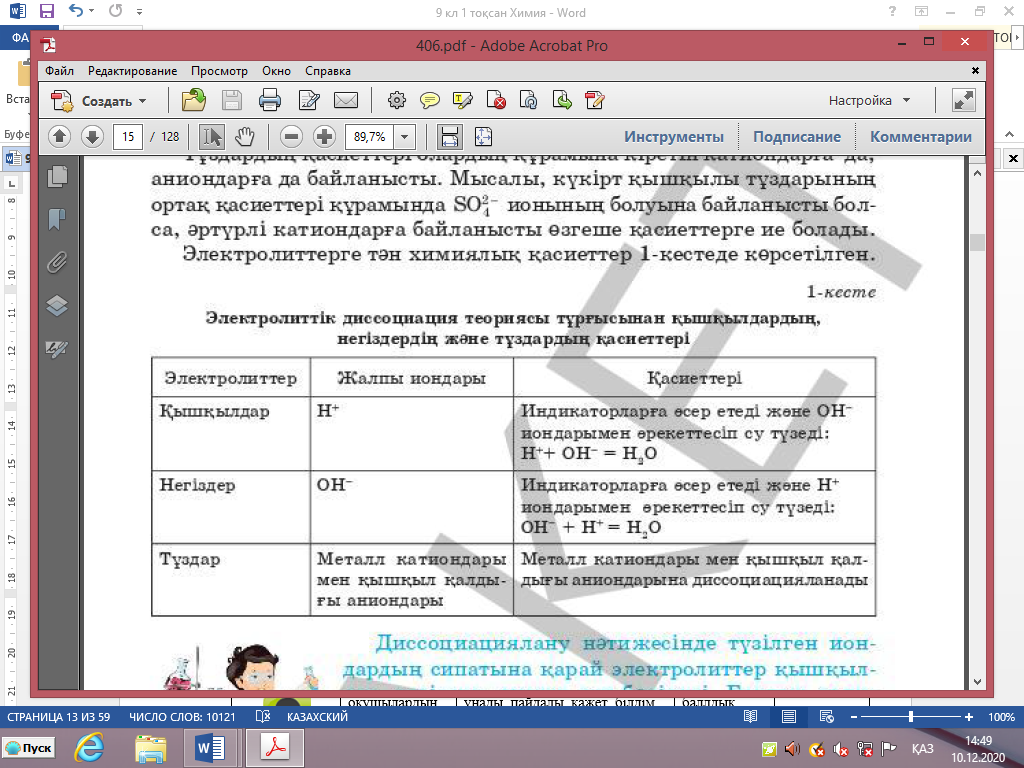Click the print icon in Acrobat toolbar

point(269,101)
